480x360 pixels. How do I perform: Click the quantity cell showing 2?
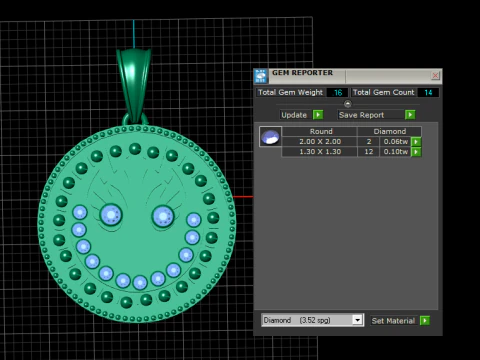369,142
